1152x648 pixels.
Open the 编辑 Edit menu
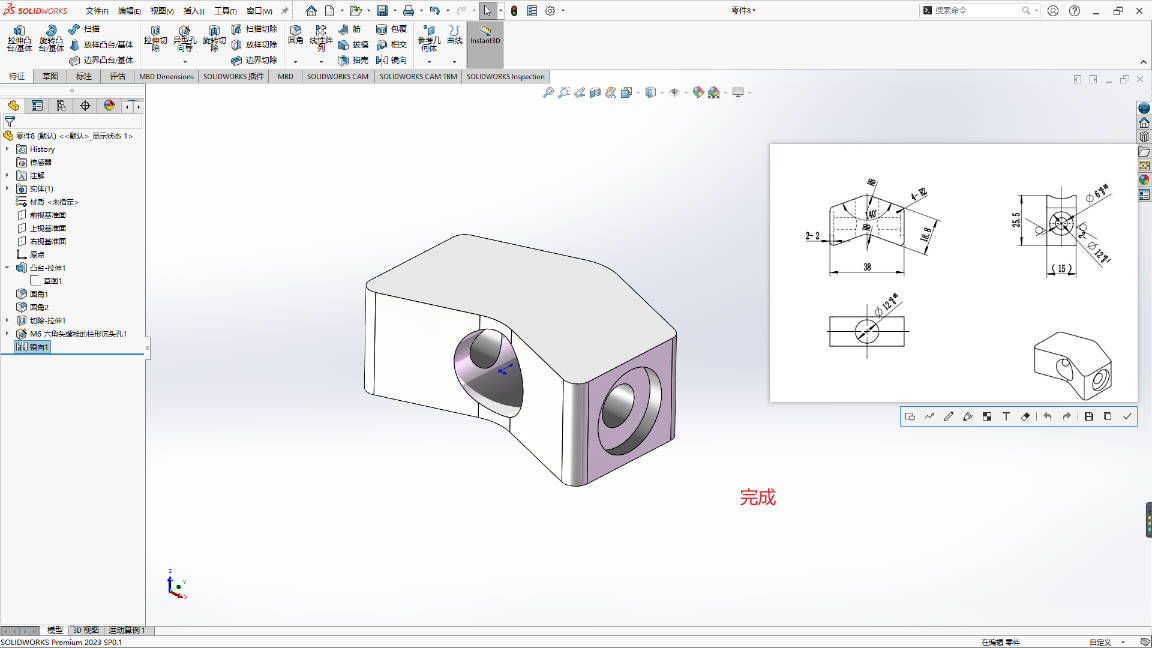[x=129, y=11]
